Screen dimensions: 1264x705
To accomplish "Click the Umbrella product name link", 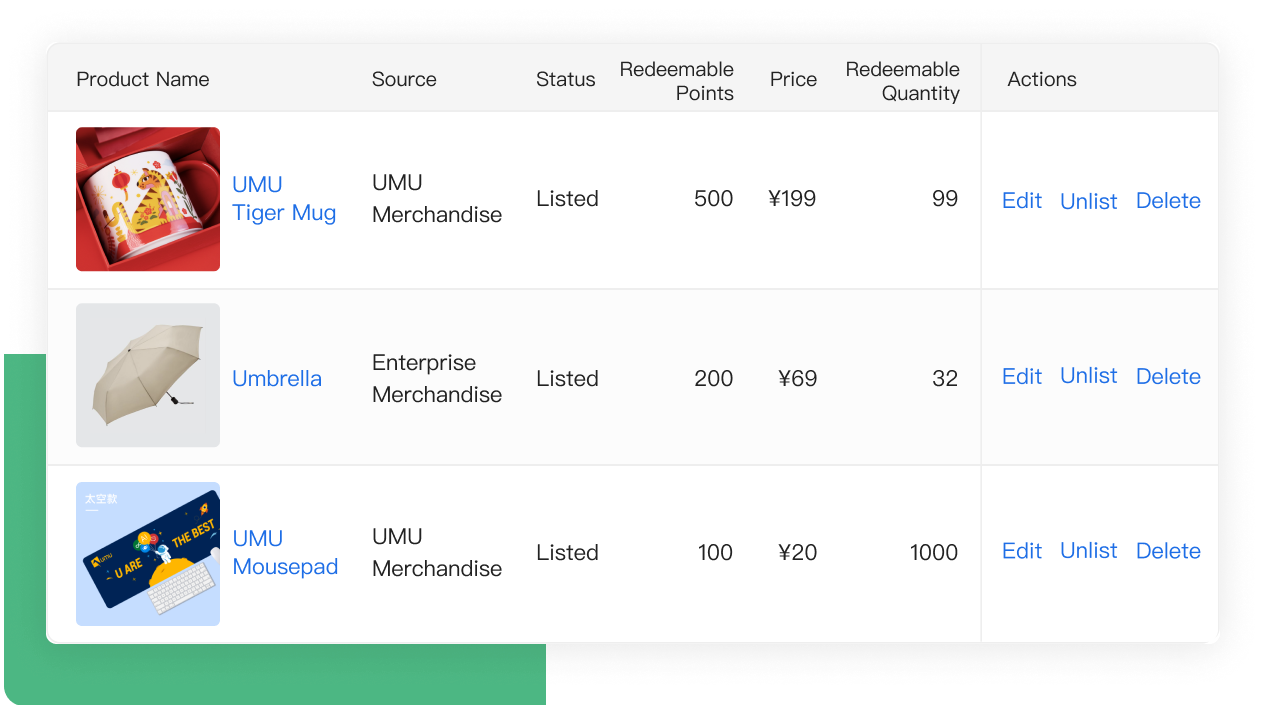I will (277, 379).
